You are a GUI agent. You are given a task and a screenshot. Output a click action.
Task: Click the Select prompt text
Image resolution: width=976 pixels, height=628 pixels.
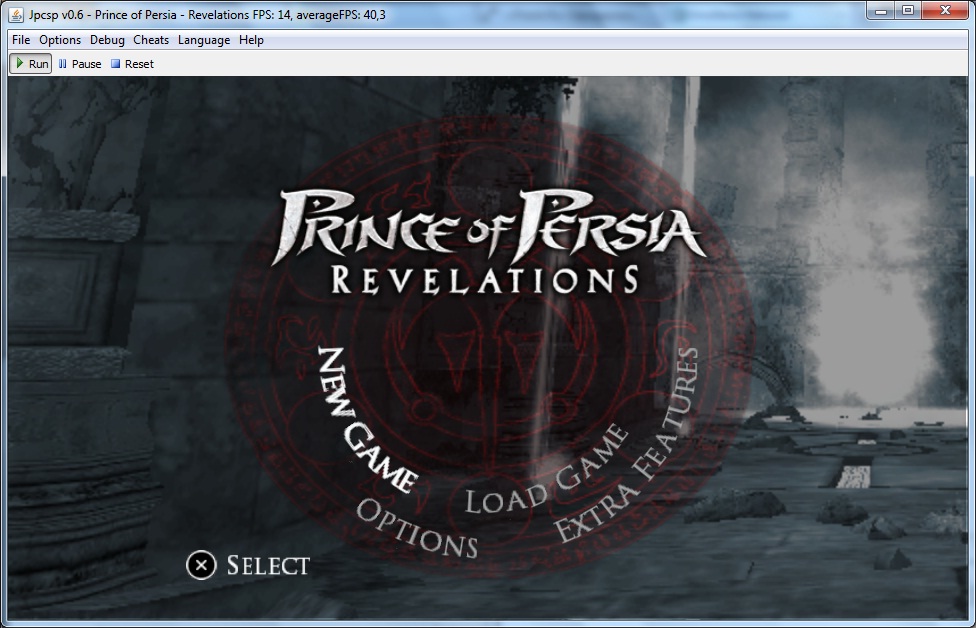[x=268, y=566]
